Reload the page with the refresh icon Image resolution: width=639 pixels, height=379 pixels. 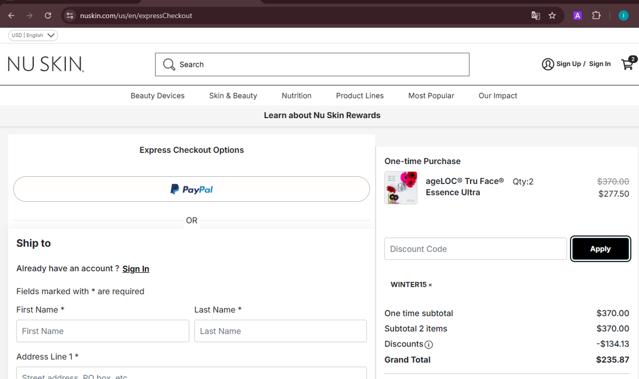tap(48, 15)
